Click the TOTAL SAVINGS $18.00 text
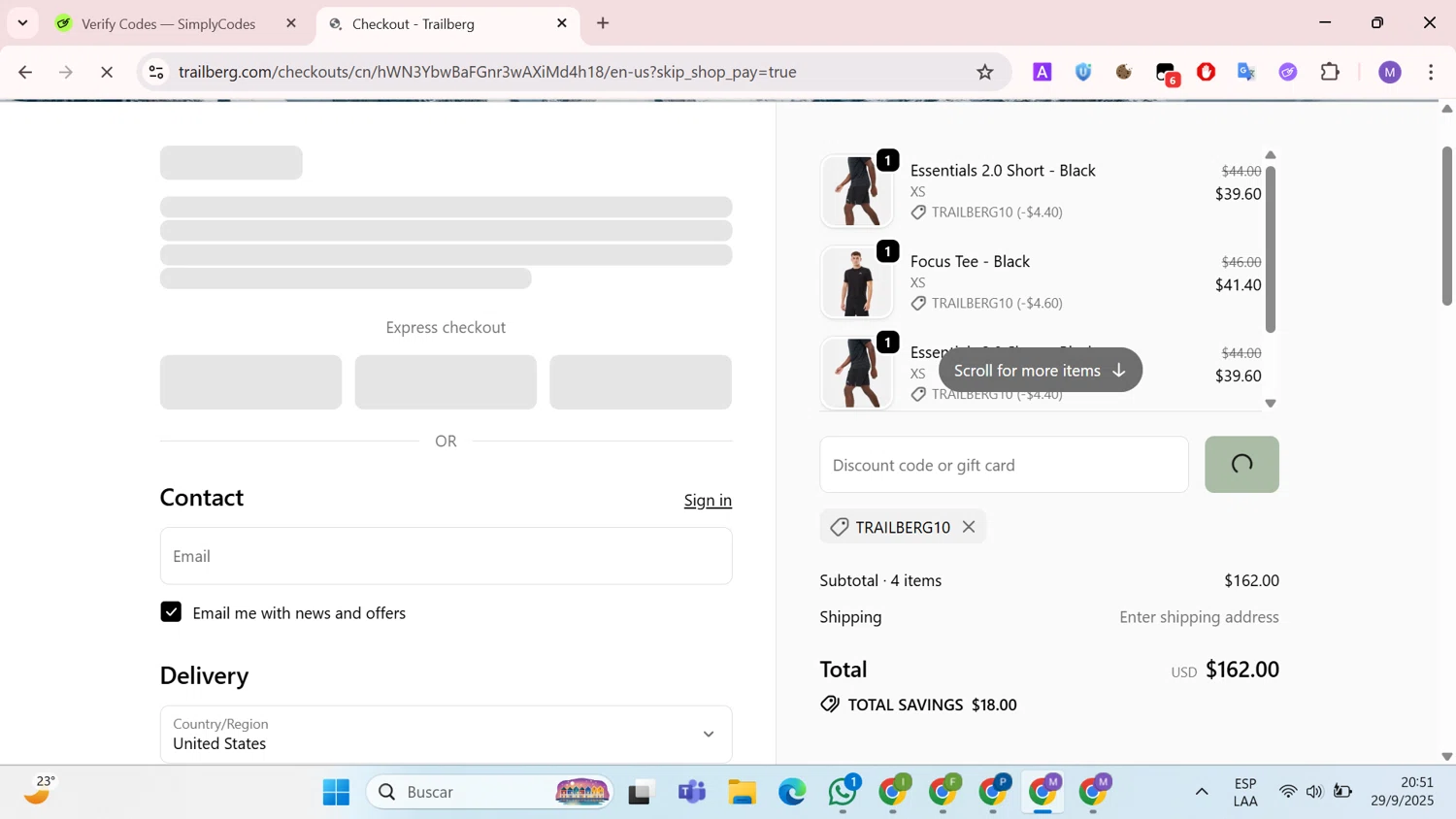The image size is (1456, 819). [932, 704]
